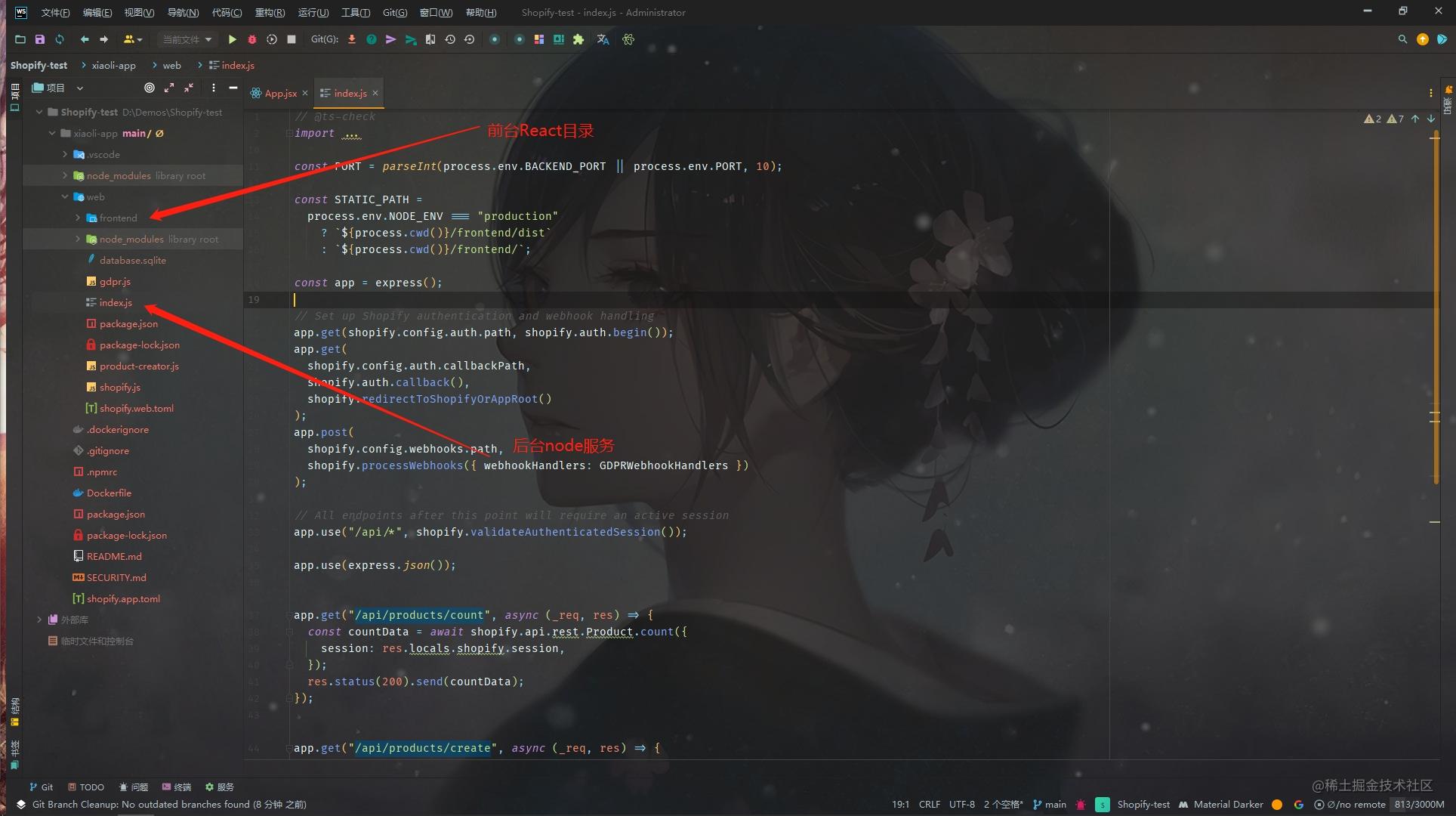Open the search magnifier in the top right
The image size is (1456, 816).
(1402, 39)
